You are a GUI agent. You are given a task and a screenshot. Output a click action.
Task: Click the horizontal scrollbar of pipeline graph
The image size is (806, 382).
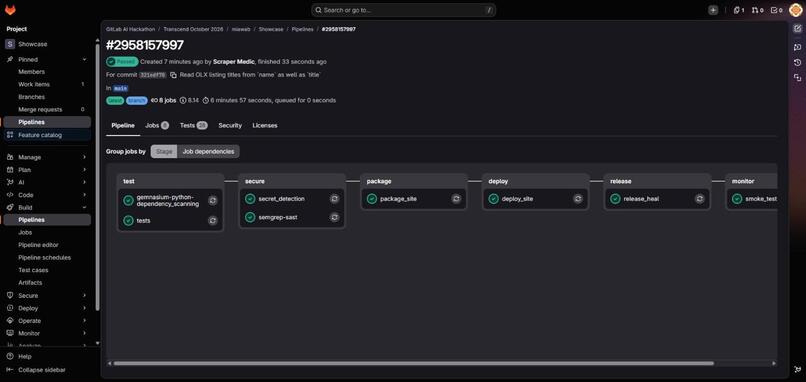[414, 363]
